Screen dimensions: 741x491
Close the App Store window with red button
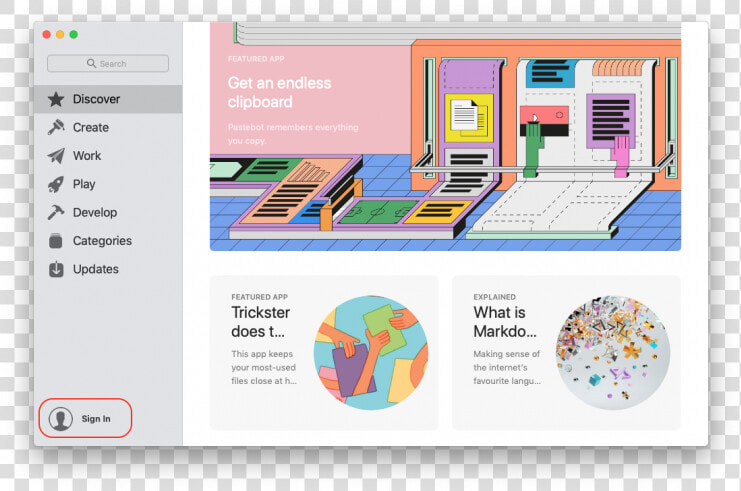point(47,34)
